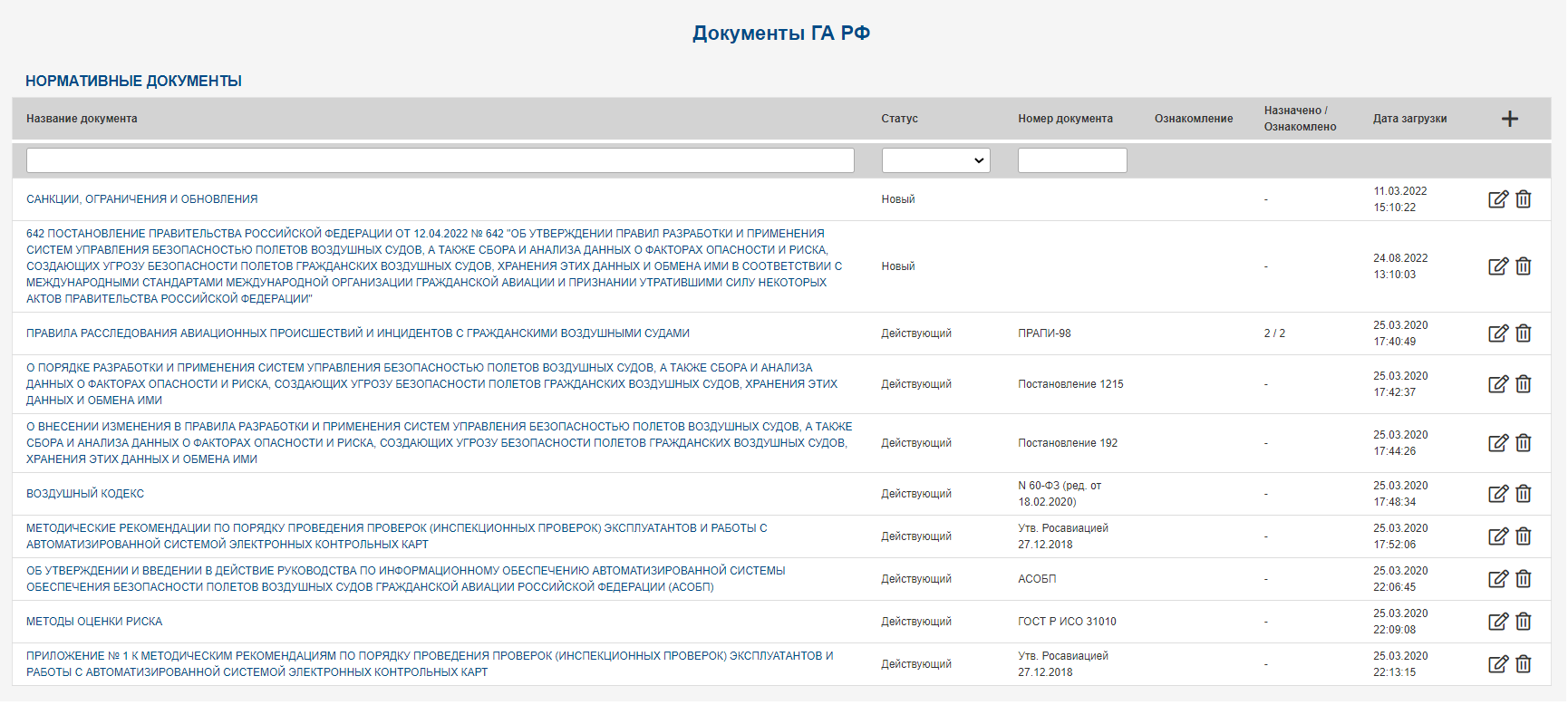The width and height of the screenshot is (1568, 705).
Task: Click the Назначено / Ознакомлено column header
Action: (x=1300, y=119)
